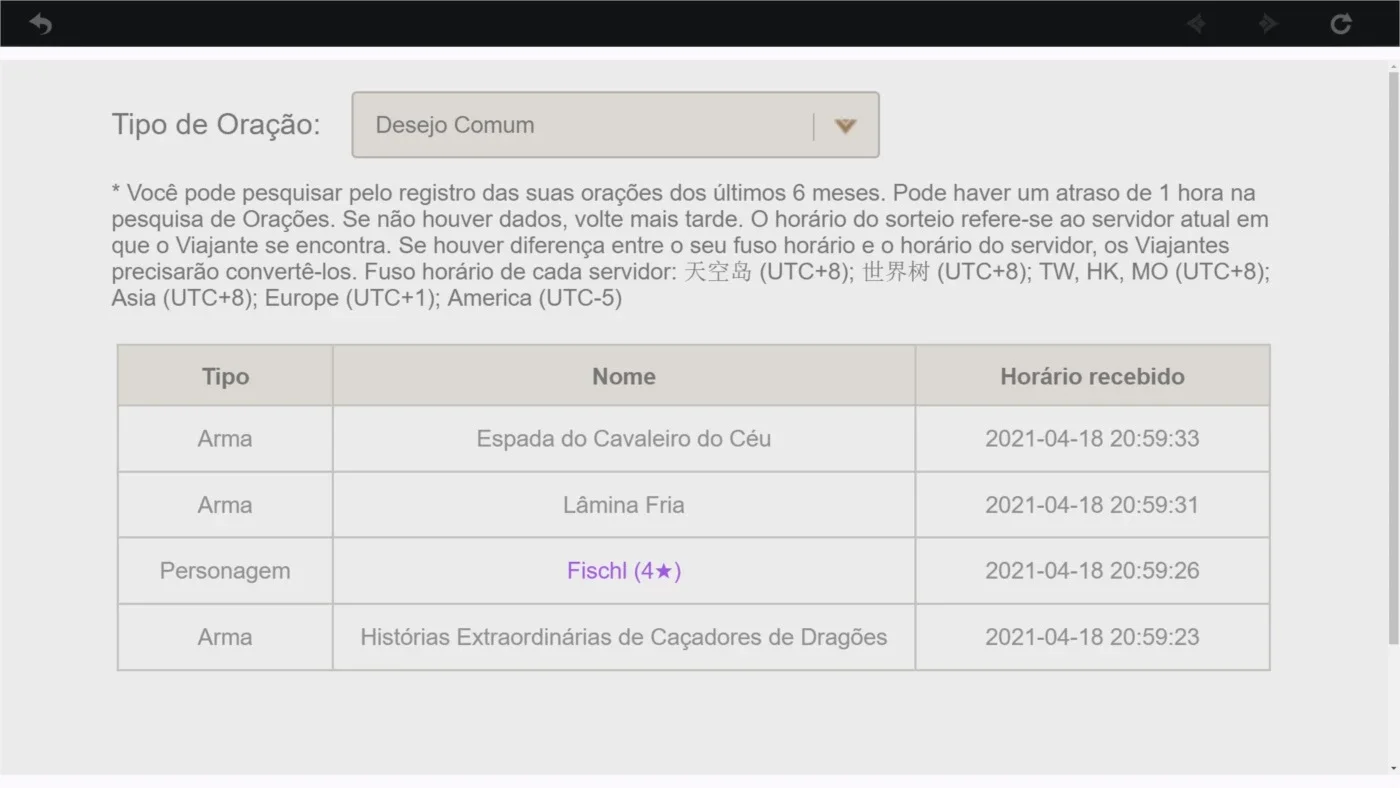Screen dimensions: 1400x788
Task: Click Espada do Cavaleiro do Céu cell
Action: point(624,439)
